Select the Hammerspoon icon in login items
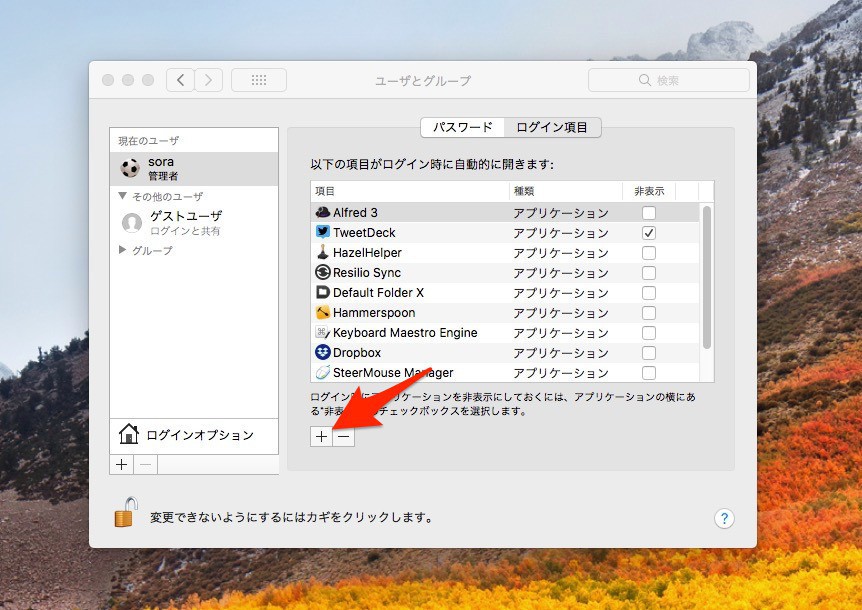Image resolution: width=862 pixels, height=610 pixels. point(322,313)
